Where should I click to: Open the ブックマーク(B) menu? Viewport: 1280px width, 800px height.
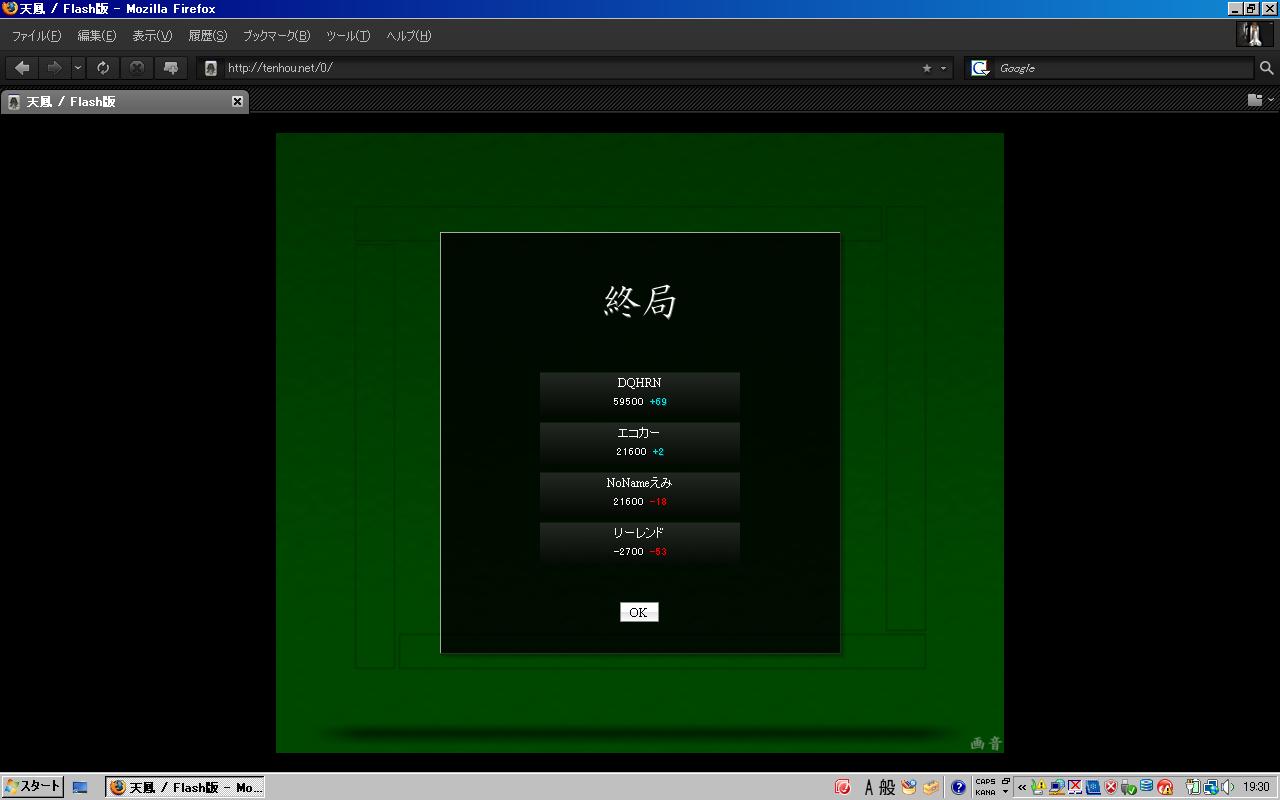click(276, 36)
